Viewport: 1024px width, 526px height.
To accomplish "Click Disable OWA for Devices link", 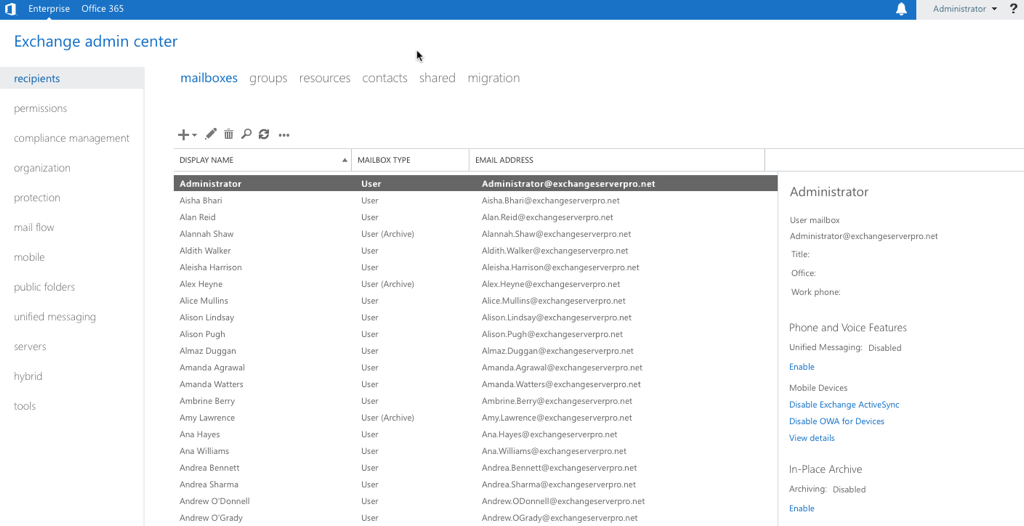I will [x=837, y=421].
